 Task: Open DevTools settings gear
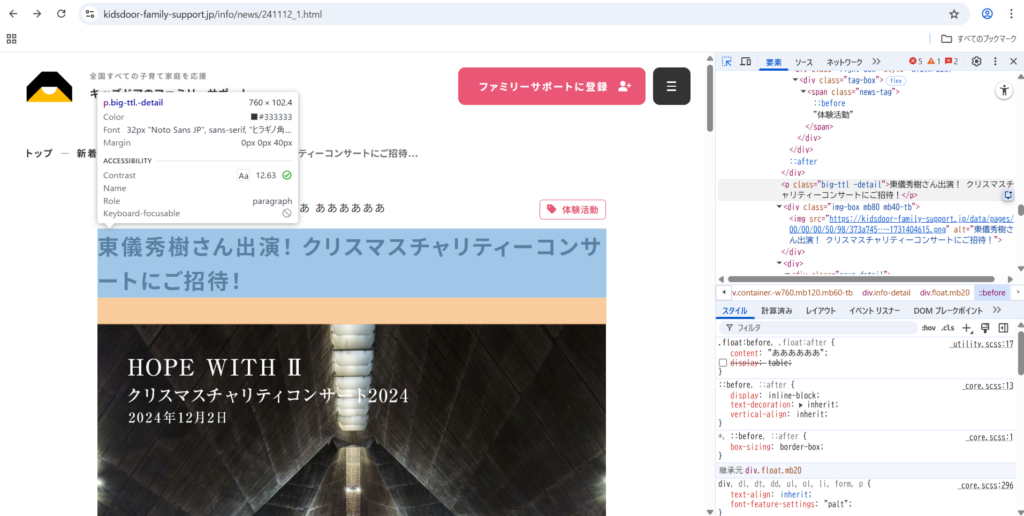click(x=977, y=62)
